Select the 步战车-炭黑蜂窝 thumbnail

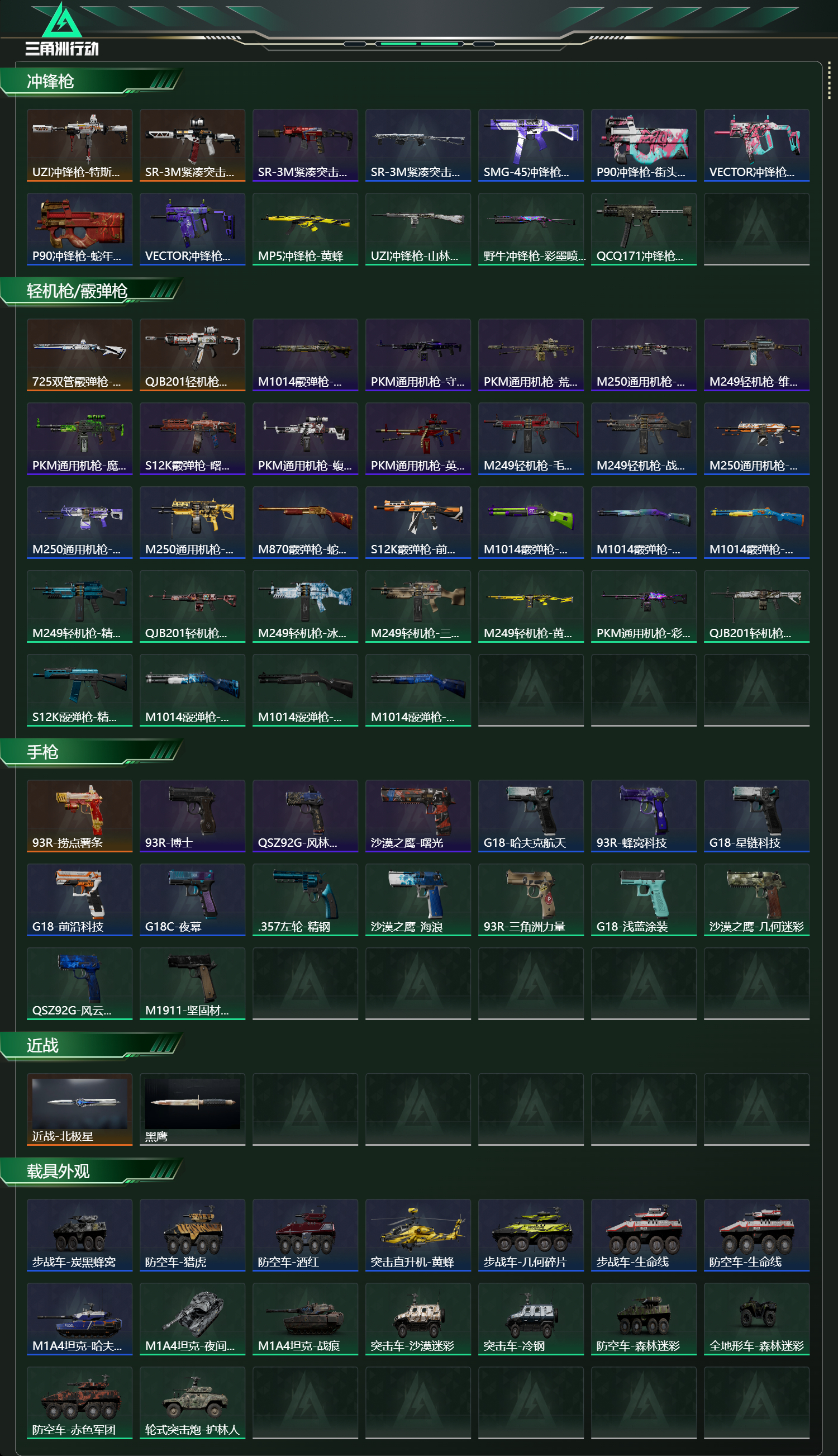pyautogui.click(x=79, y=1235)
